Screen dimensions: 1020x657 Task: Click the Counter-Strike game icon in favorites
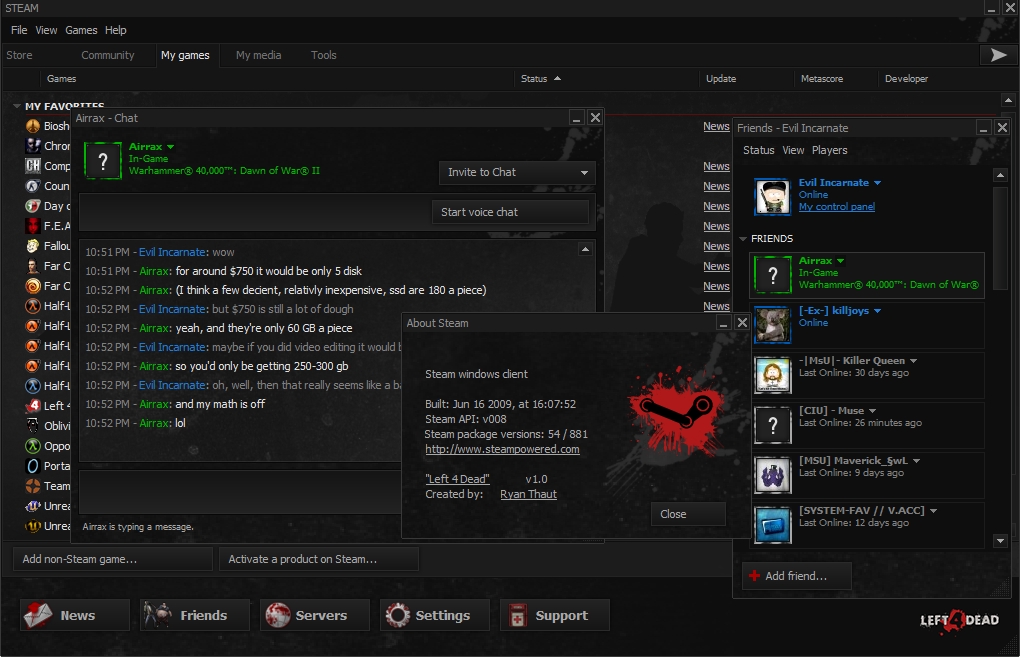33,186
